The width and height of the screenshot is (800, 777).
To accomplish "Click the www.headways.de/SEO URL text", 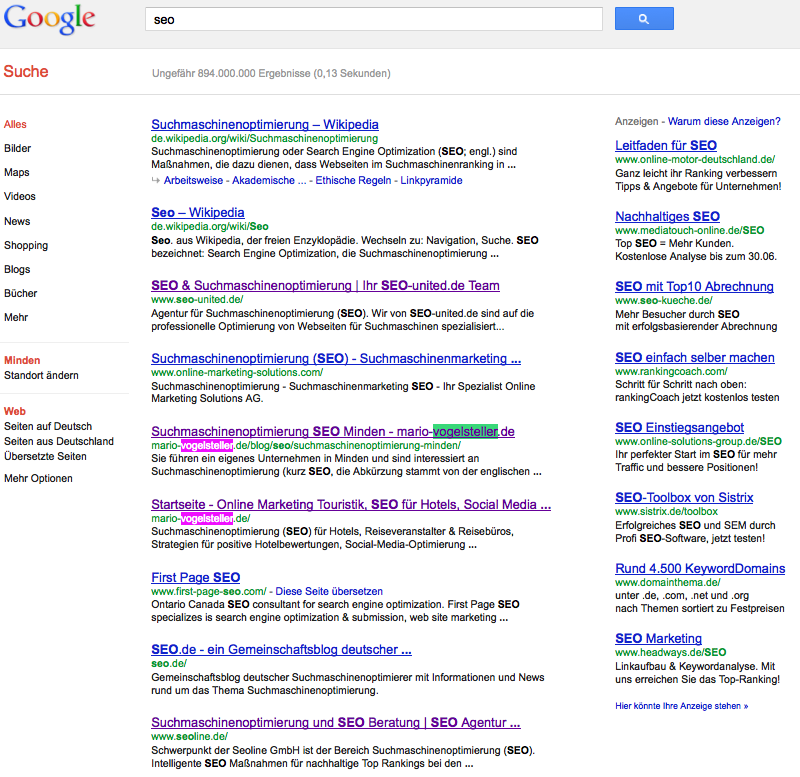I will (x=671, y=652).
